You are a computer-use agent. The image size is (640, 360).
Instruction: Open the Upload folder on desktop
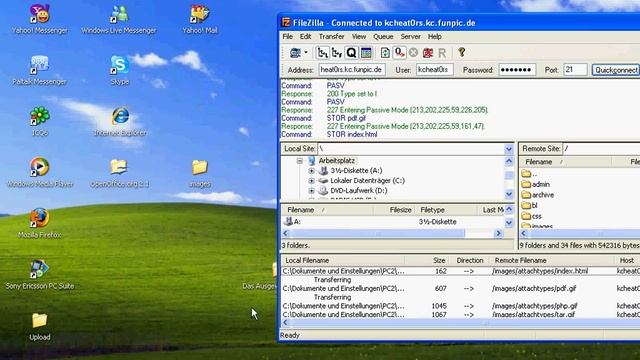coord(40,326)
